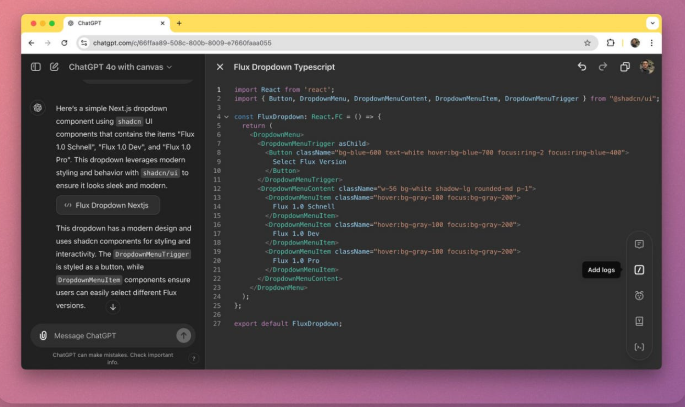Click the Add logs shortcut icon
Screen dimensions: 685x407
[x=639, y=270]
